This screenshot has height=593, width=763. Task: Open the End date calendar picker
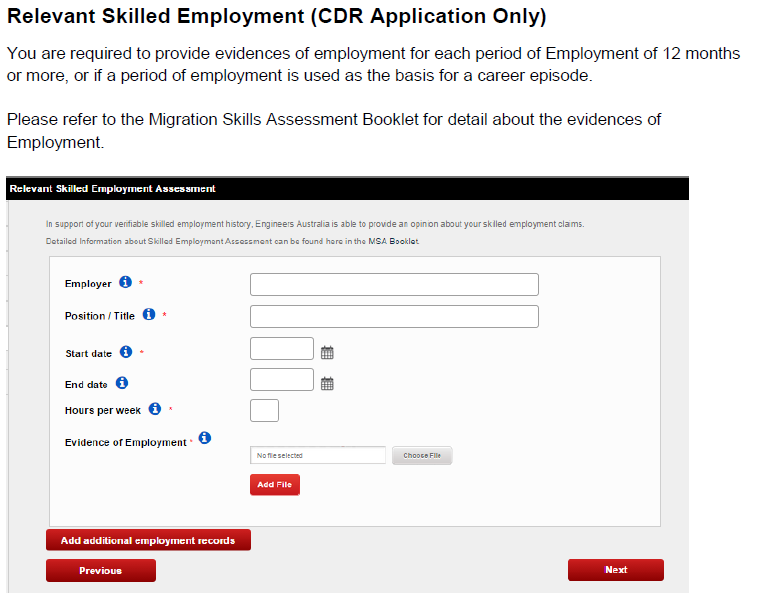click(x=327, y=383)
